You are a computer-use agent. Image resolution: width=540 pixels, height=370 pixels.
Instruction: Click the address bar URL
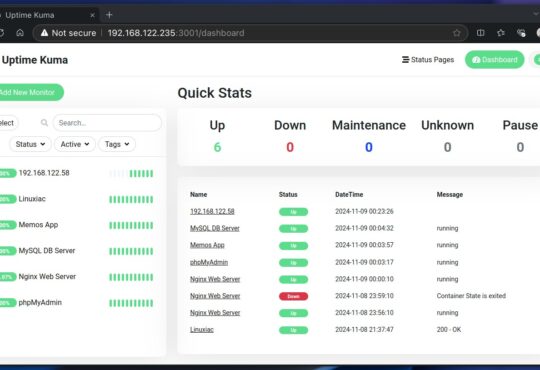pos(176,33)
